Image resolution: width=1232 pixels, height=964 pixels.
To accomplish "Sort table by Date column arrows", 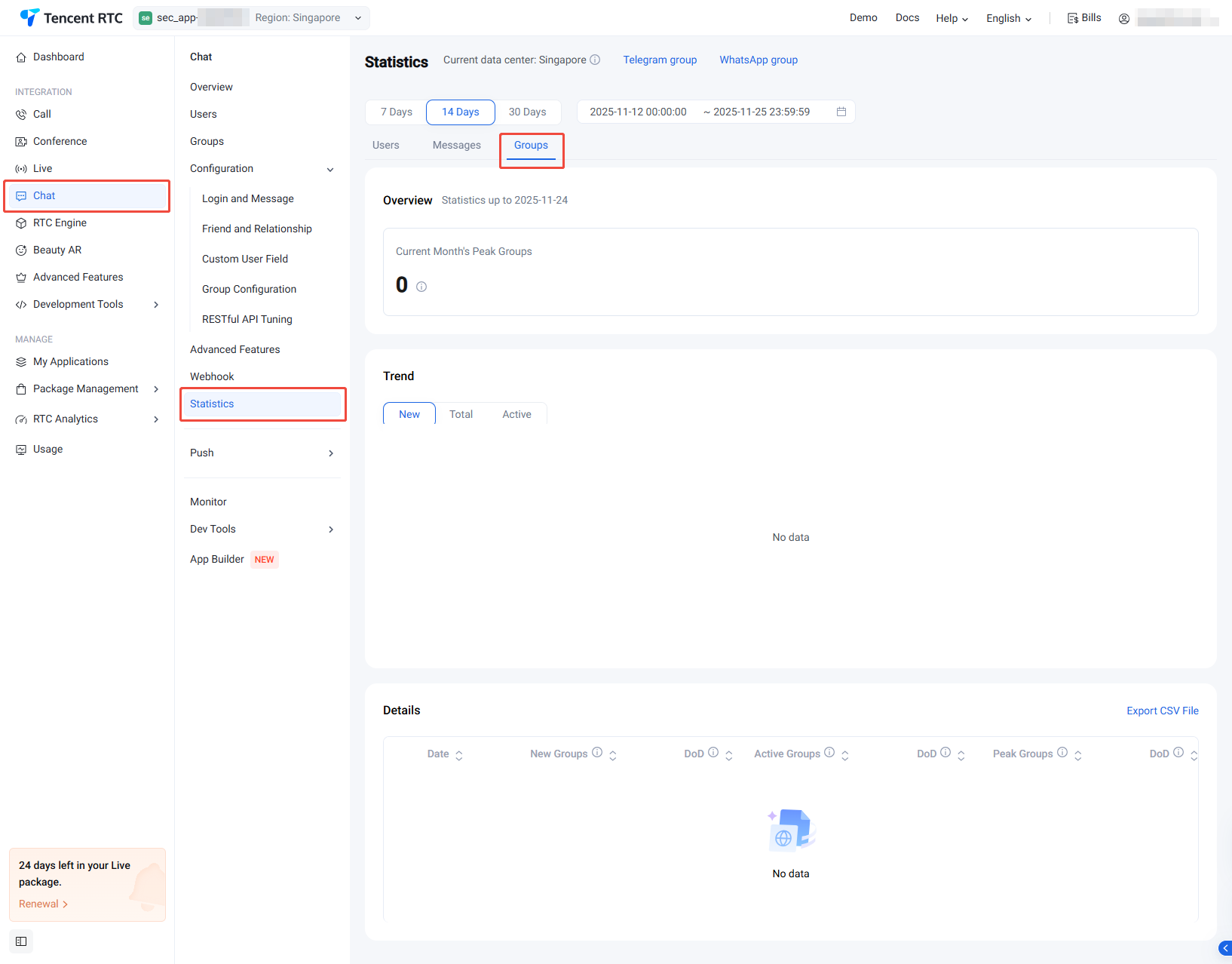I will point(458,754).
